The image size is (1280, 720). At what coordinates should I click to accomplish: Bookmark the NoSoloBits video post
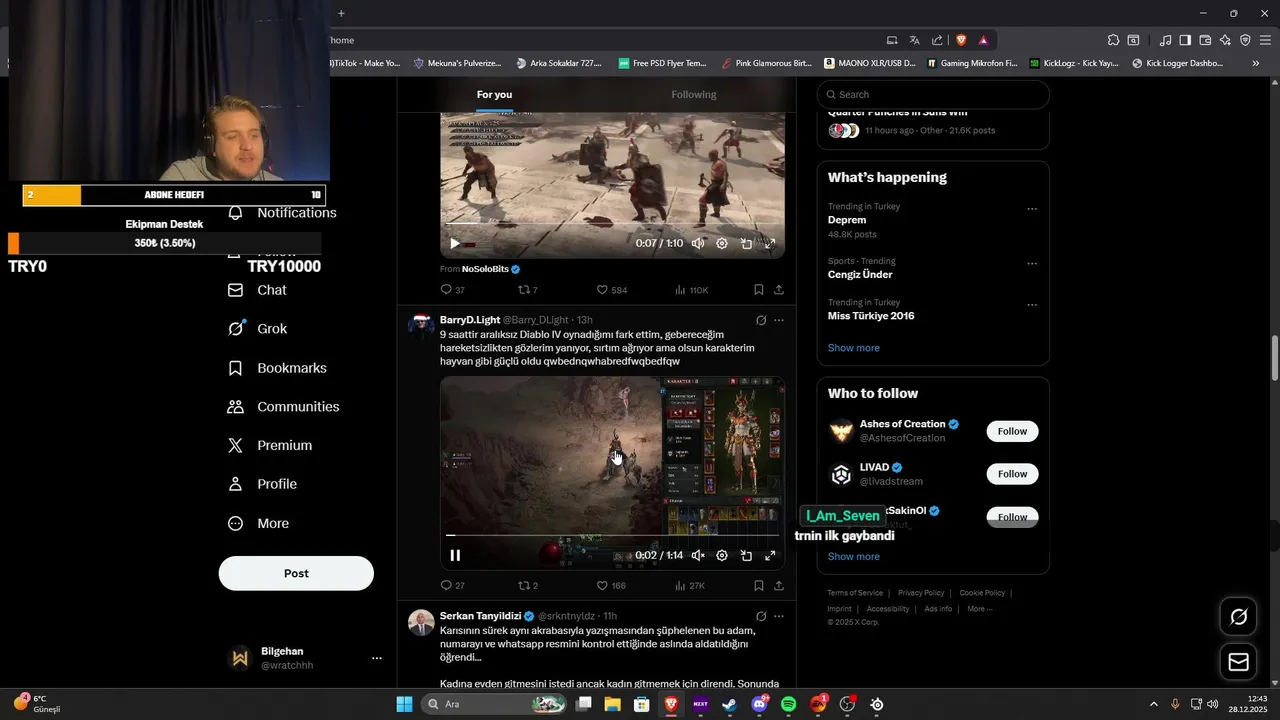coord(759,290)
